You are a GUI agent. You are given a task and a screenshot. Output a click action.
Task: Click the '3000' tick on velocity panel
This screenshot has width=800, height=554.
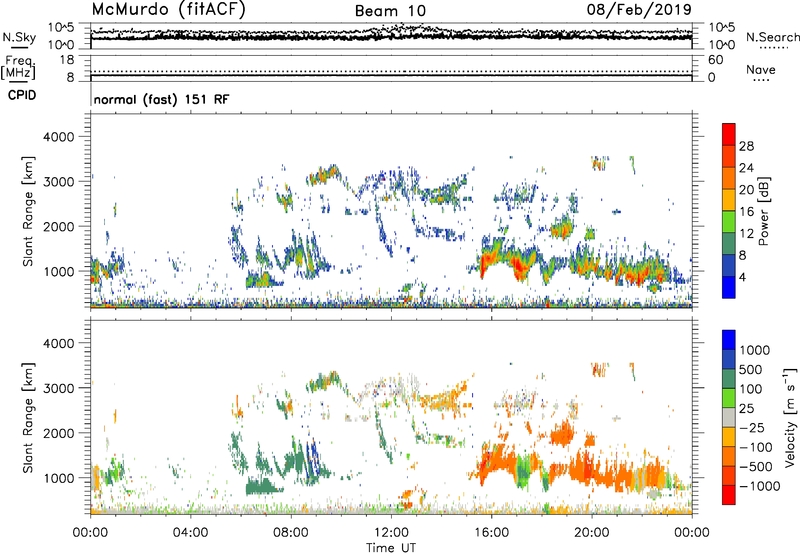pos(58,388)
